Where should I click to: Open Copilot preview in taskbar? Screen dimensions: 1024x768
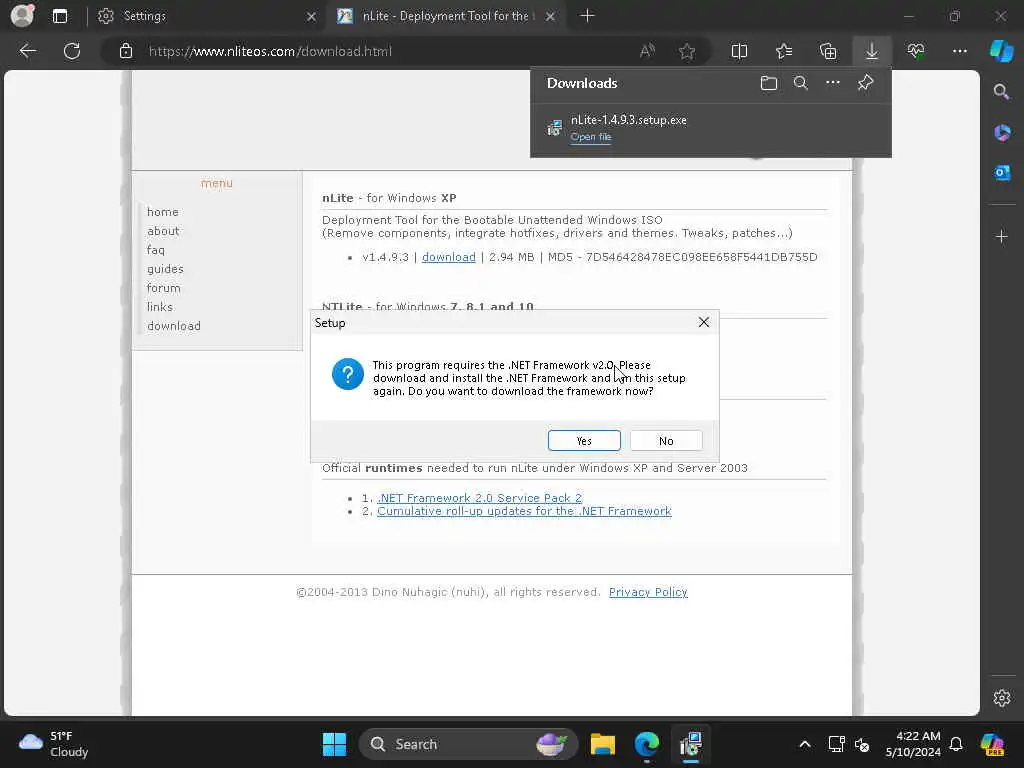[993, 744]
